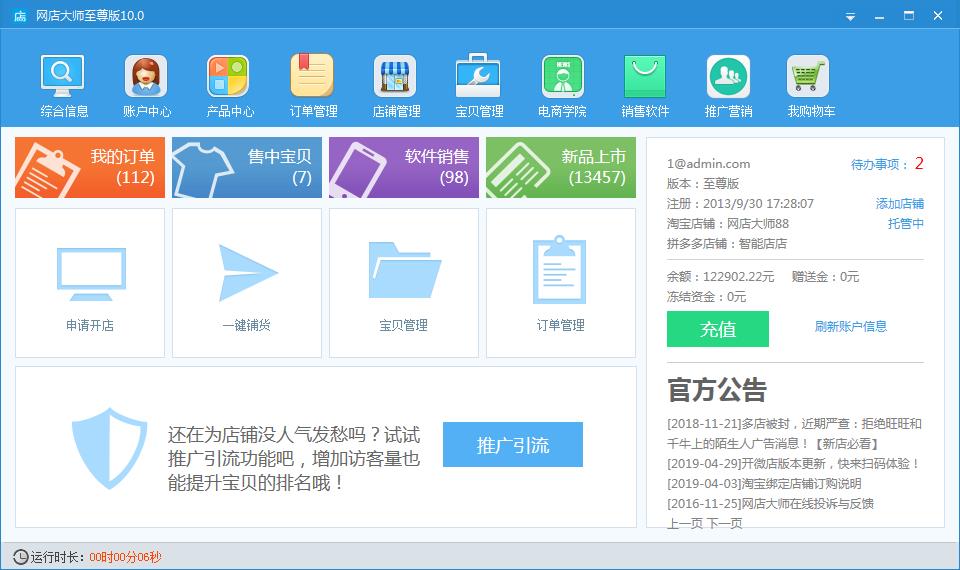Viewport: 960px width, 570px height.
Task: Select the 产品中心 product center icon
Action: (229, 86)
